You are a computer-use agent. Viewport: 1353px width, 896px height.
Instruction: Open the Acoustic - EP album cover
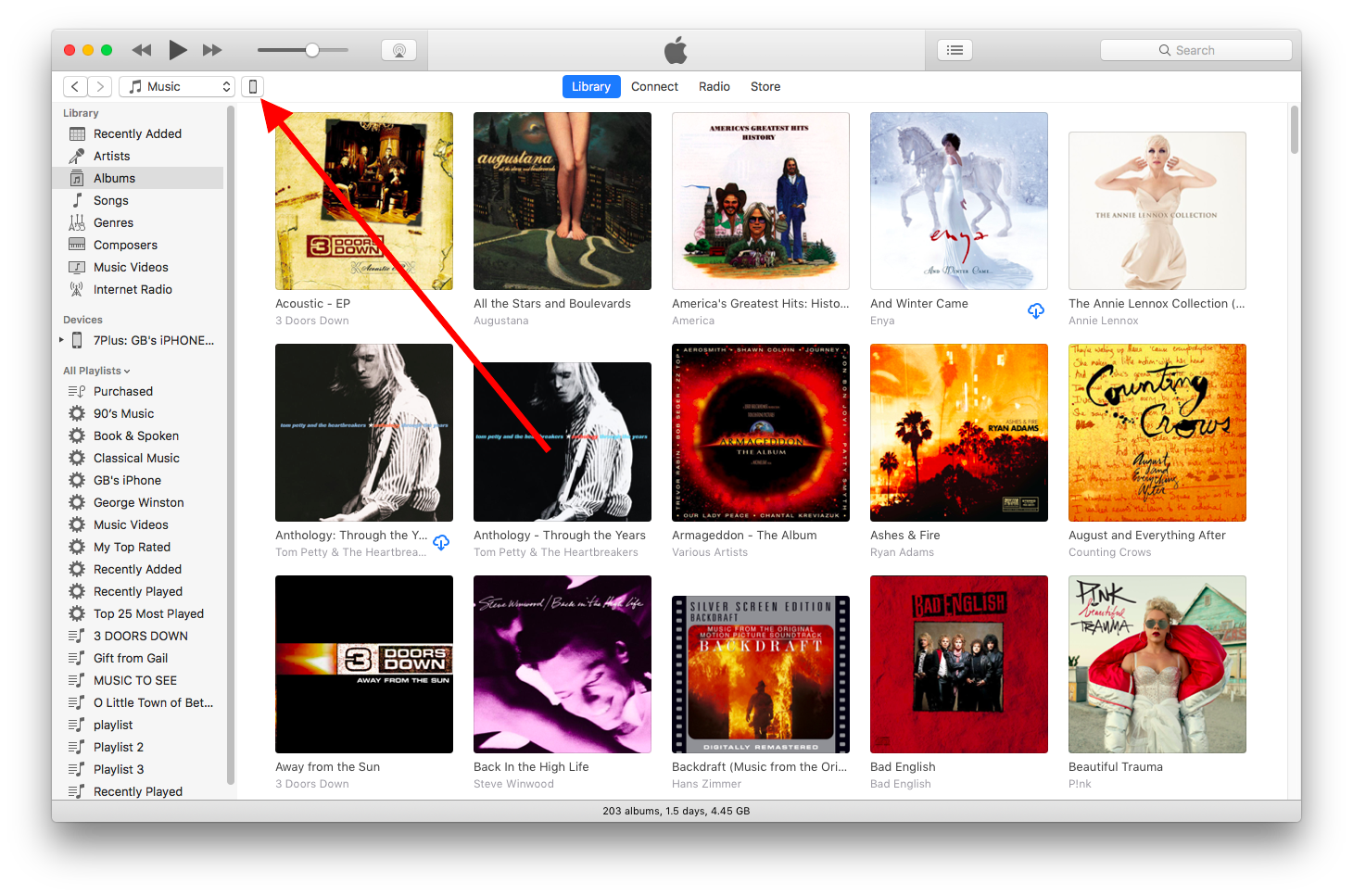pyautogui.click(x=364, y=201)
